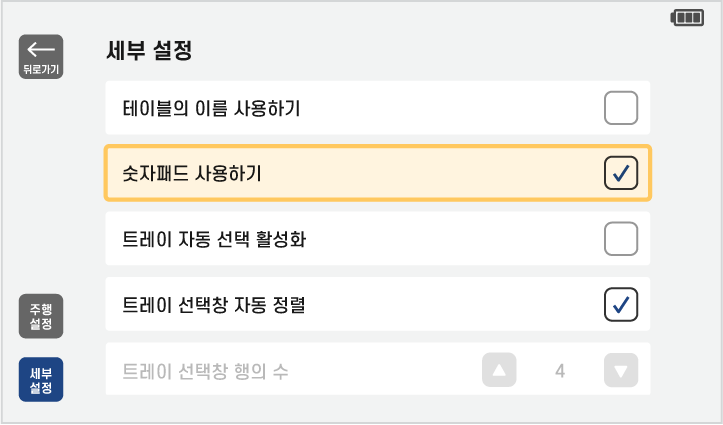Click the 세부 설정 page title
The height and width of the screenshot is (425, 723).
pos(149,51)
